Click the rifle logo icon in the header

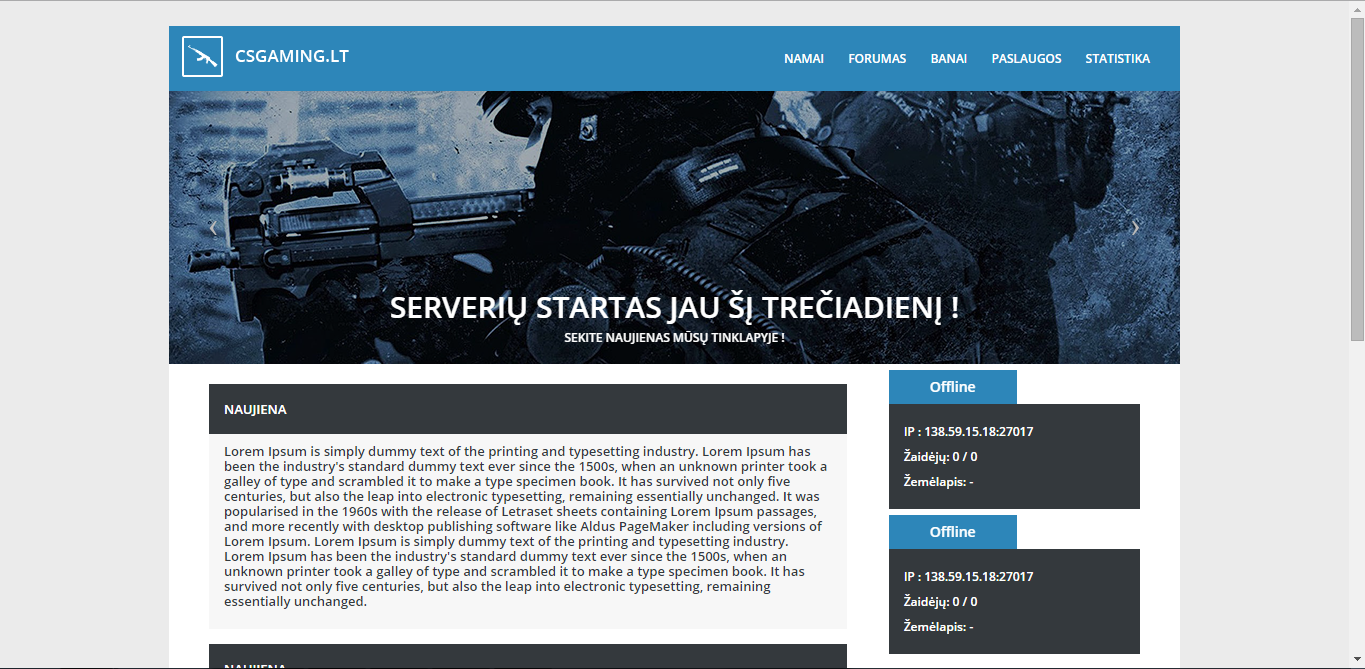[x=202, y=57]
